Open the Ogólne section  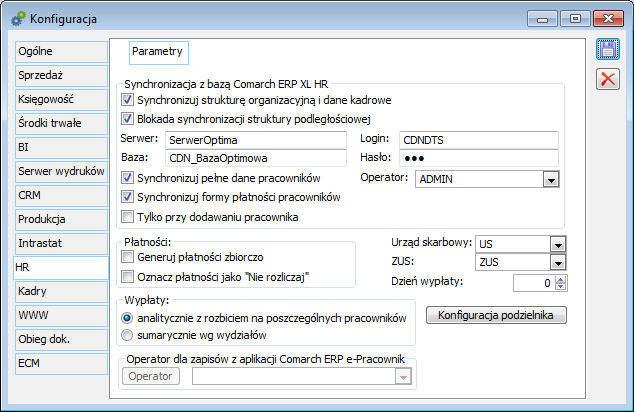61,51
